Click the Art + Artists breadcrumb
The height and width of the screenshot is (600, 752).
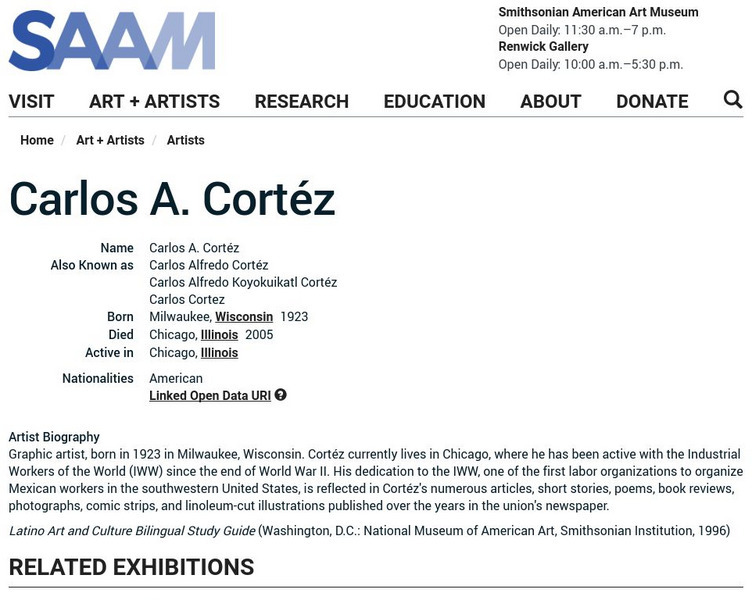pos(110,140)
